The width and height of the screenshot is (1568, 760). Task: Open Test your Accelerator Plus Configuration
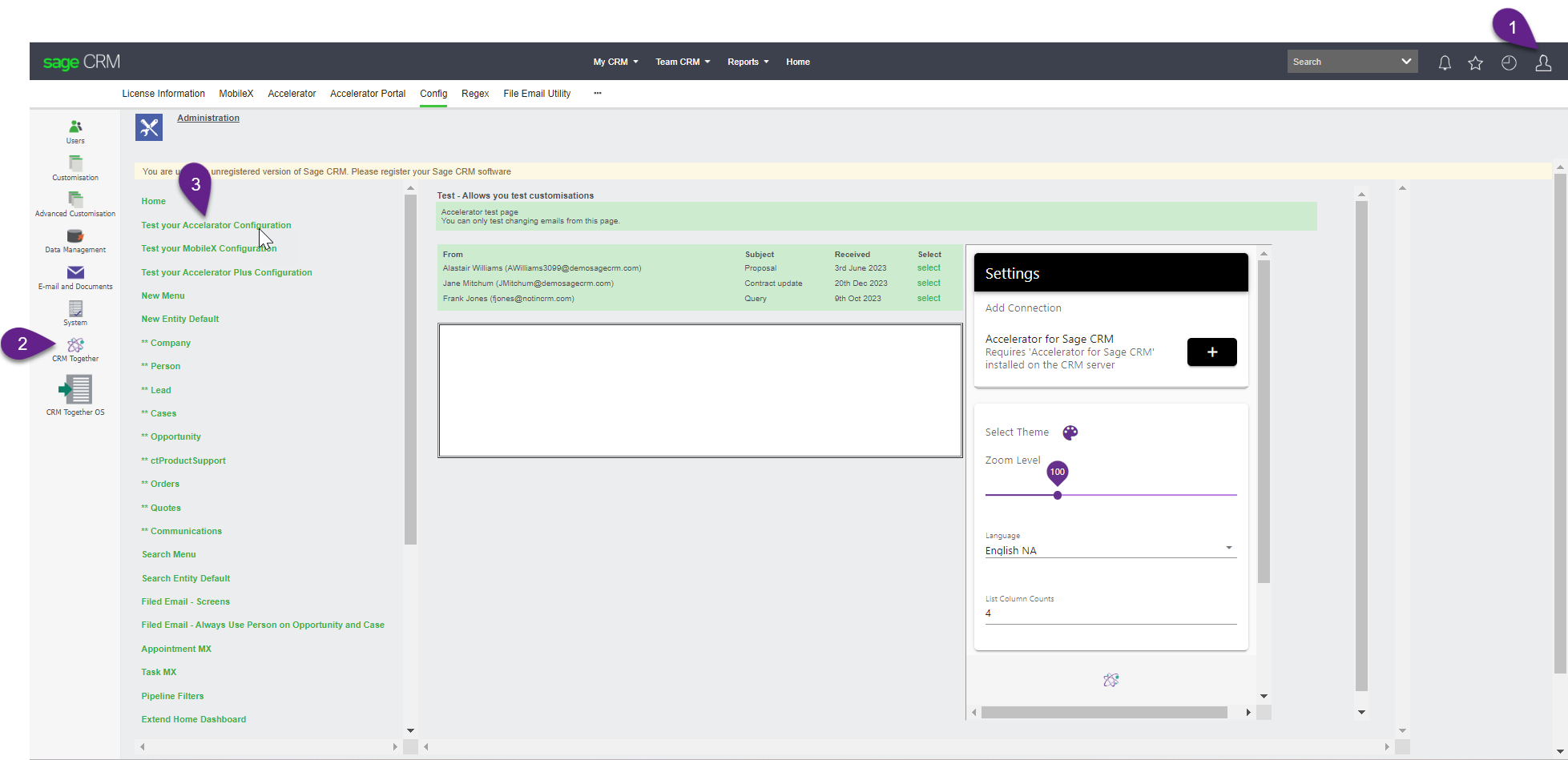point(227,272)
